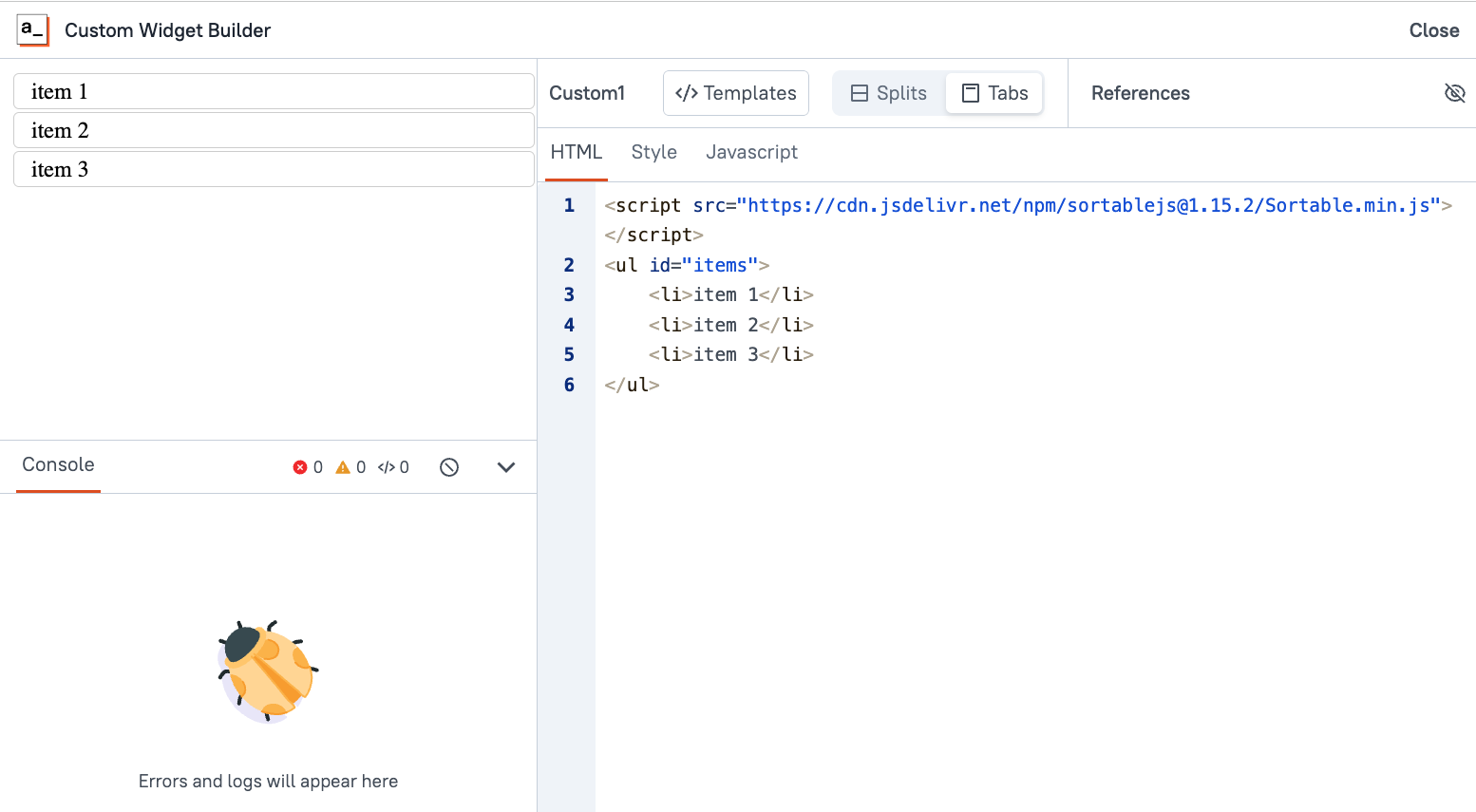Open the Templates menu
The width and height of the screenshot is (1476, 812).
tap(736, 93)
